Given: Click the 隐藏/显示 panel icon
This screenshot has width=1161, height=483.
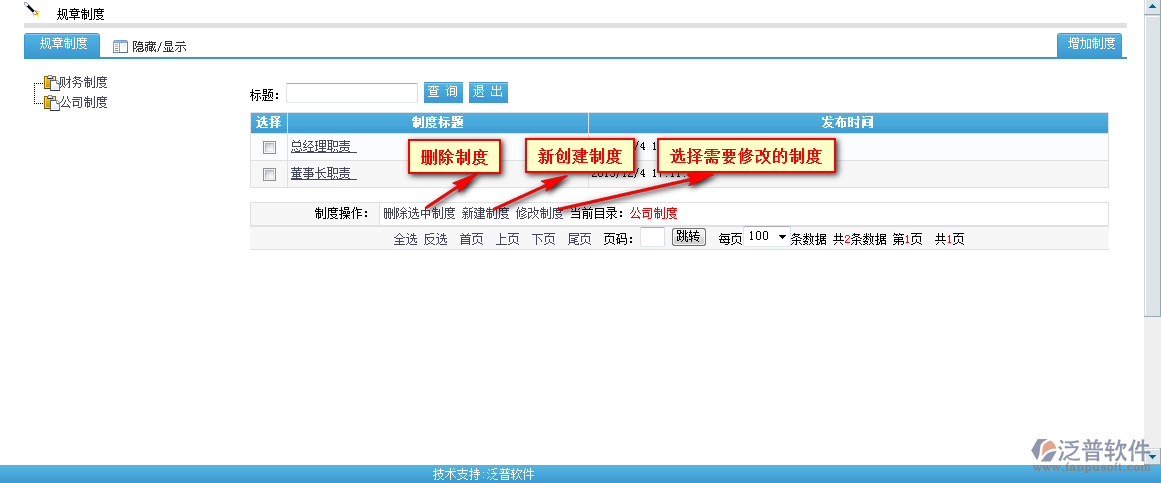Looking at the screenshot, I should (x=120, y=47).
